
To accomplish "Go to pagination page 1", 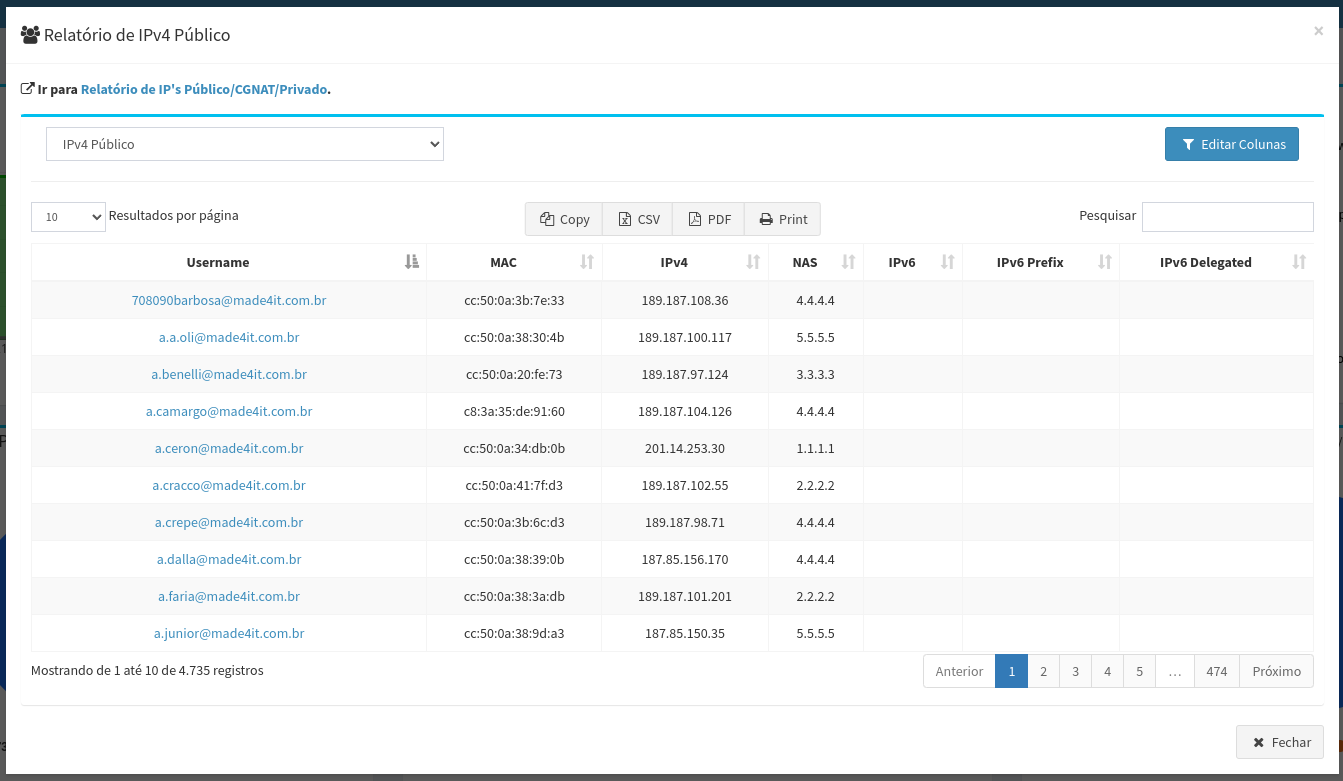I will [1011, 671].
